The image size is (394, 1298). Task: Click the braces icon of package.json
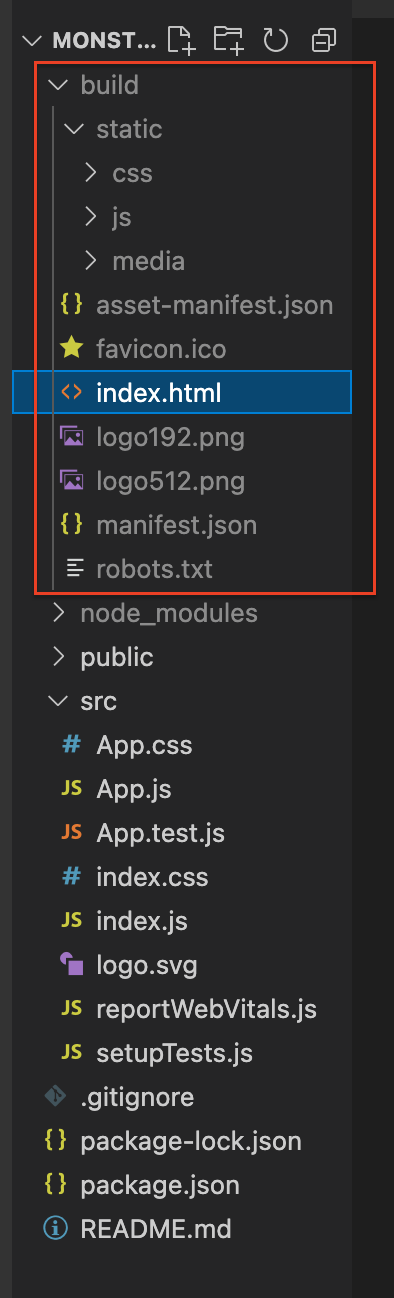click(56, 1185)
